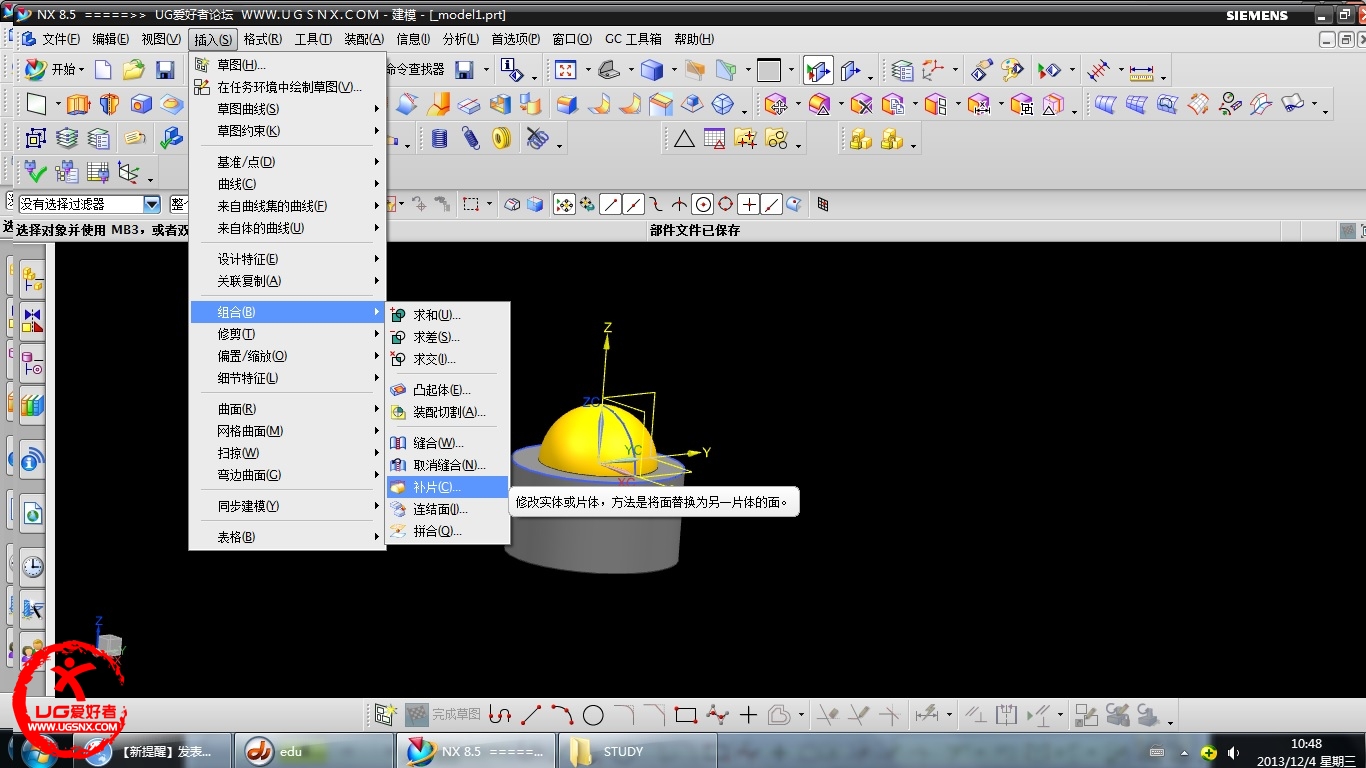
Task: Click the Arc sketch tool
Action: 562,715
